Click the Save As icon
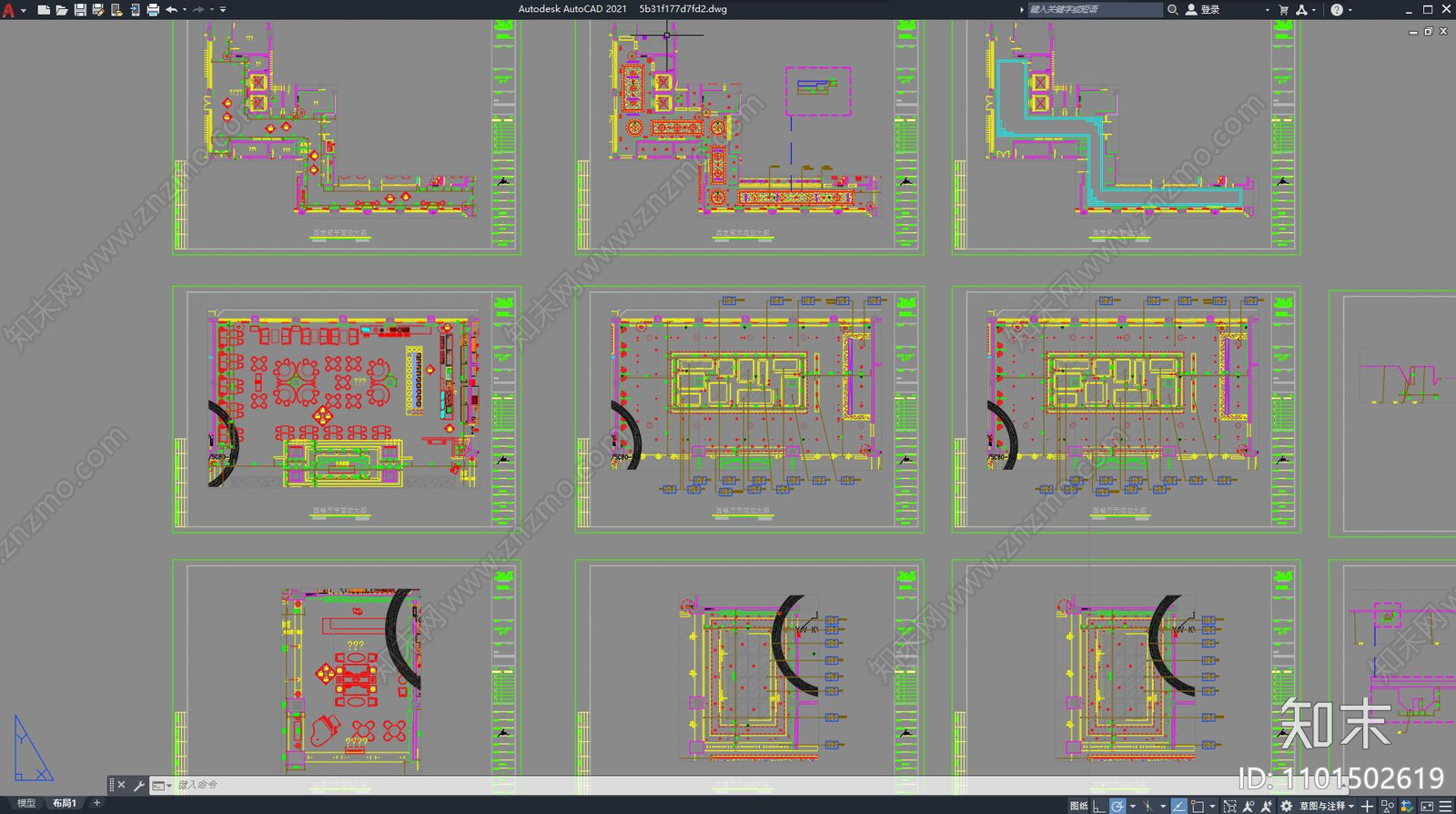 (x=98, y=9)
